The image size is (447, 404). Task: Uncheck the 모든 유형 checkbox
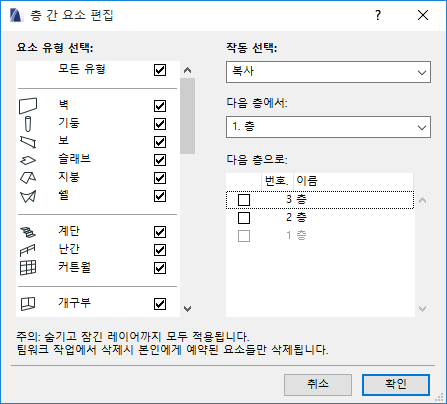coord(160,70)
